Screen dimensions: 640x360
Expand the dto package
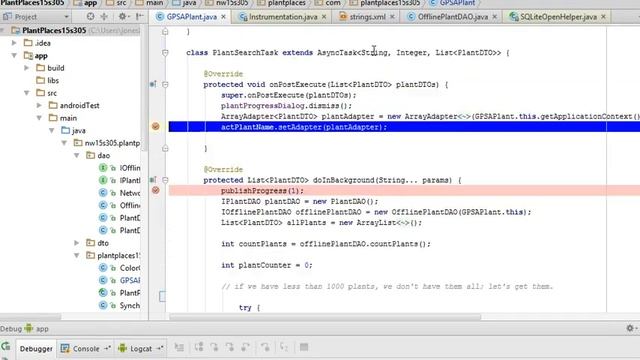click(77, 243)
